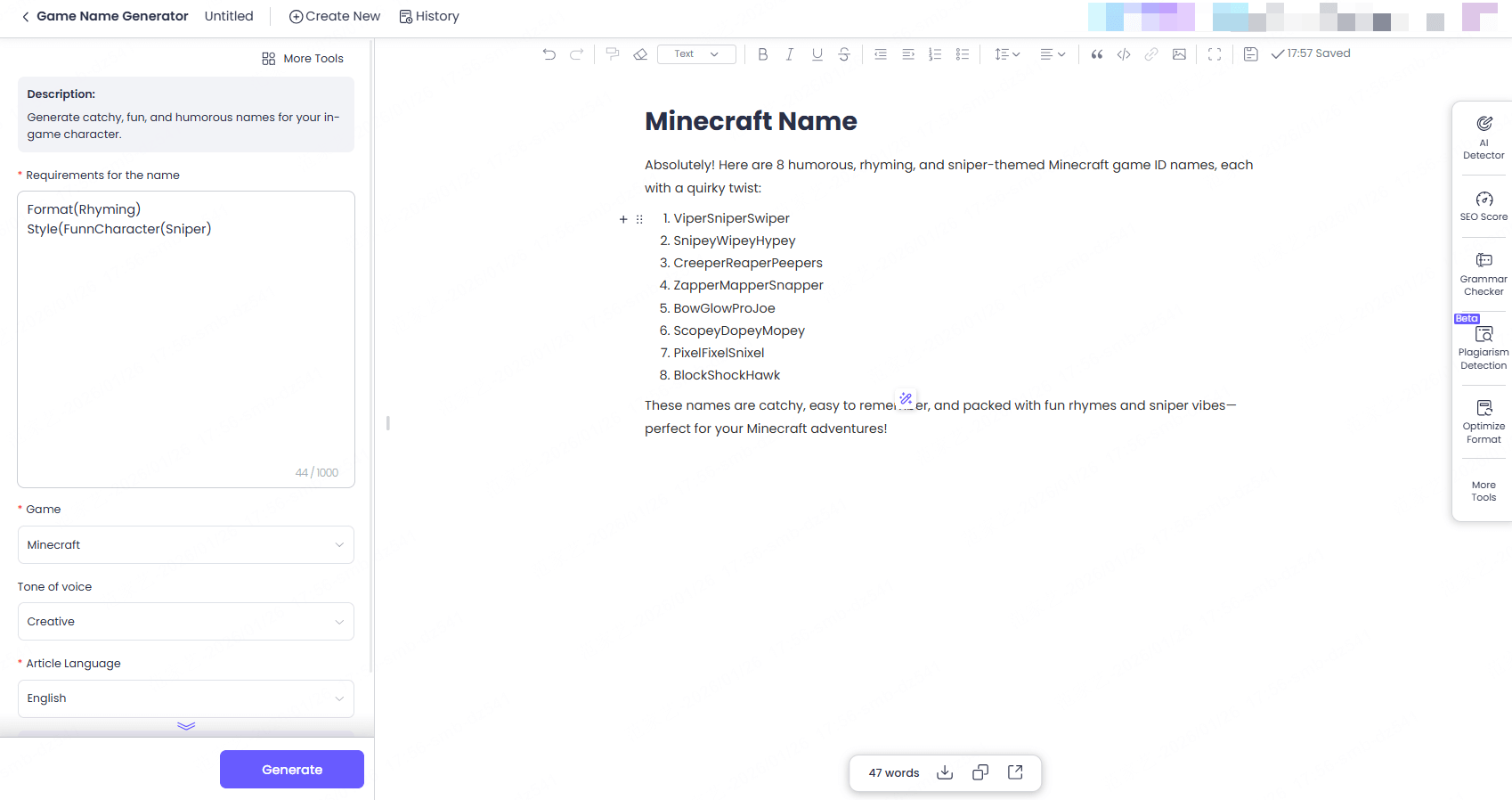Screen dimensions: 1512x800
Task: Click the purple user avatar top right
Action: point(1479,16)
